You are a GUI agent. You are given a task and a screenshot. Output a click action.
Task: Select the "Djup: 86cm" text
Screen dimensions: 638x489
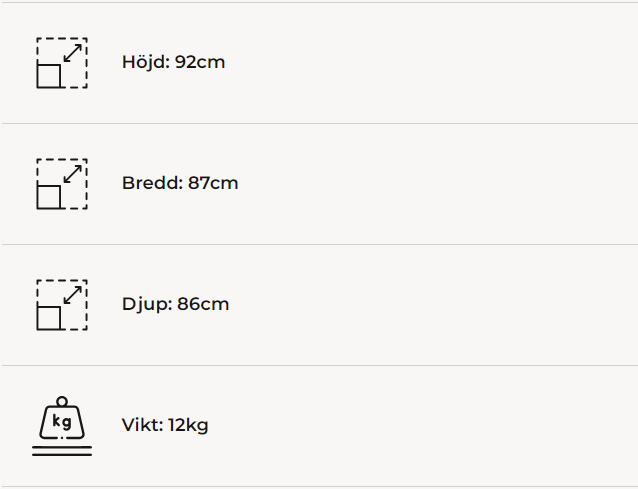[x=175, y=304]
